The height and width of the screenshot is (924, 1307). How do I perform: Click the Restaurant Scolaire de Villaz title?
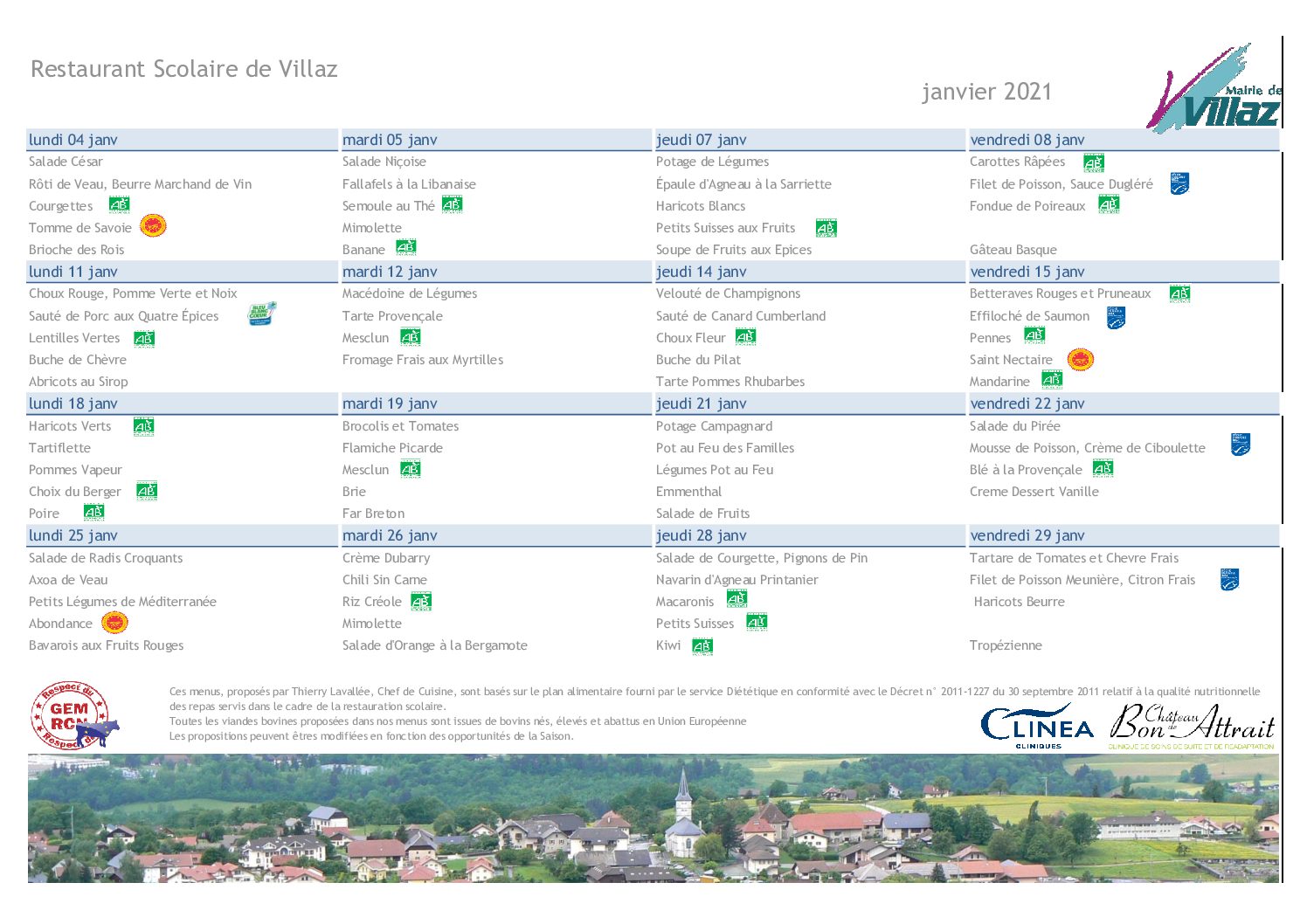184,69
